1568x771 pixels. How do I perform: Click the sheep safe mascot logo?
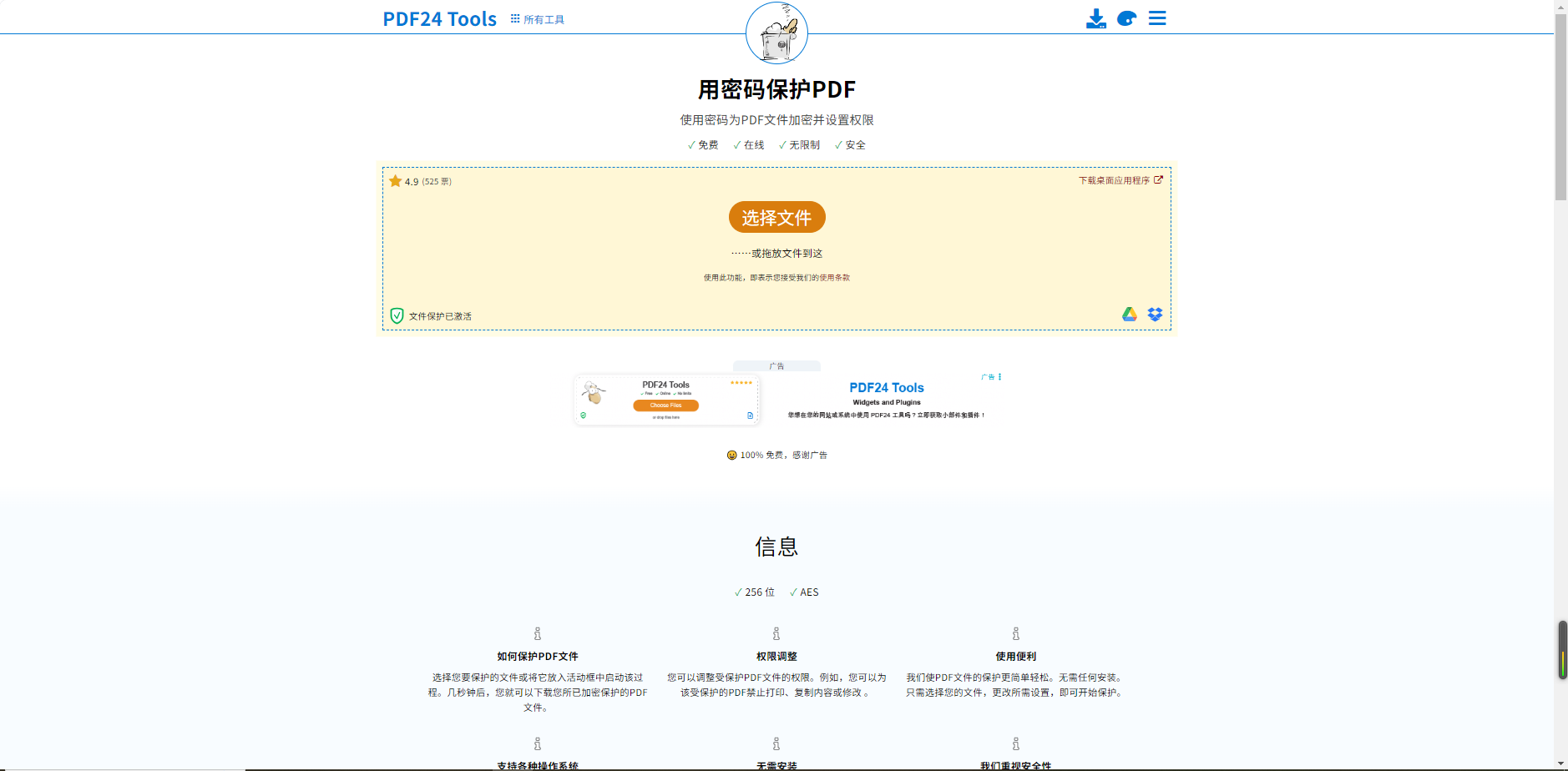[x=776, y=33]
